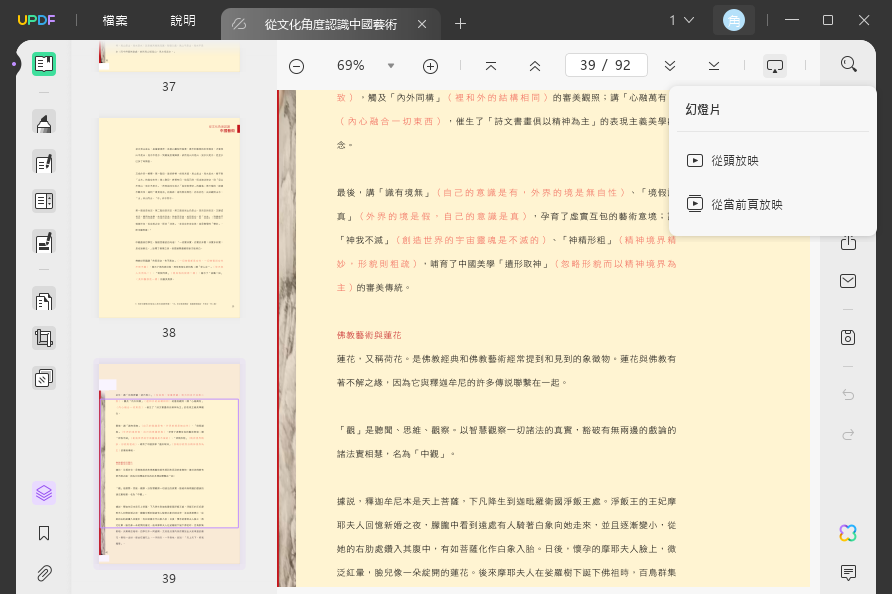Toggle the slideshow presentation button
Image resolution: width=892 pixels, height=594 pixels.
click(x=775, y=66)
